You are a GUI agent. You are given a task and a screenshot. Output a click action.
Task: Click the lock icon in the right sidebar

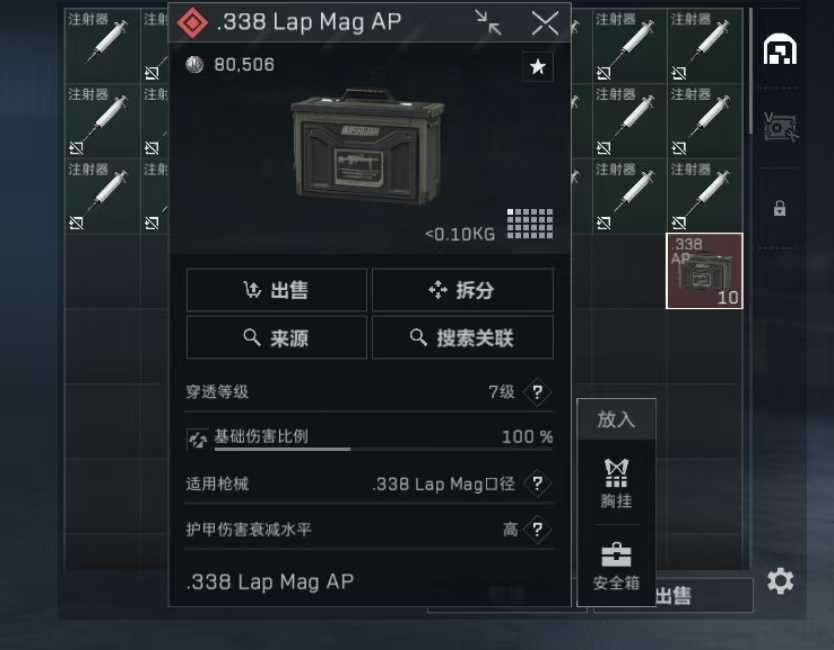(x=780, y=208)
